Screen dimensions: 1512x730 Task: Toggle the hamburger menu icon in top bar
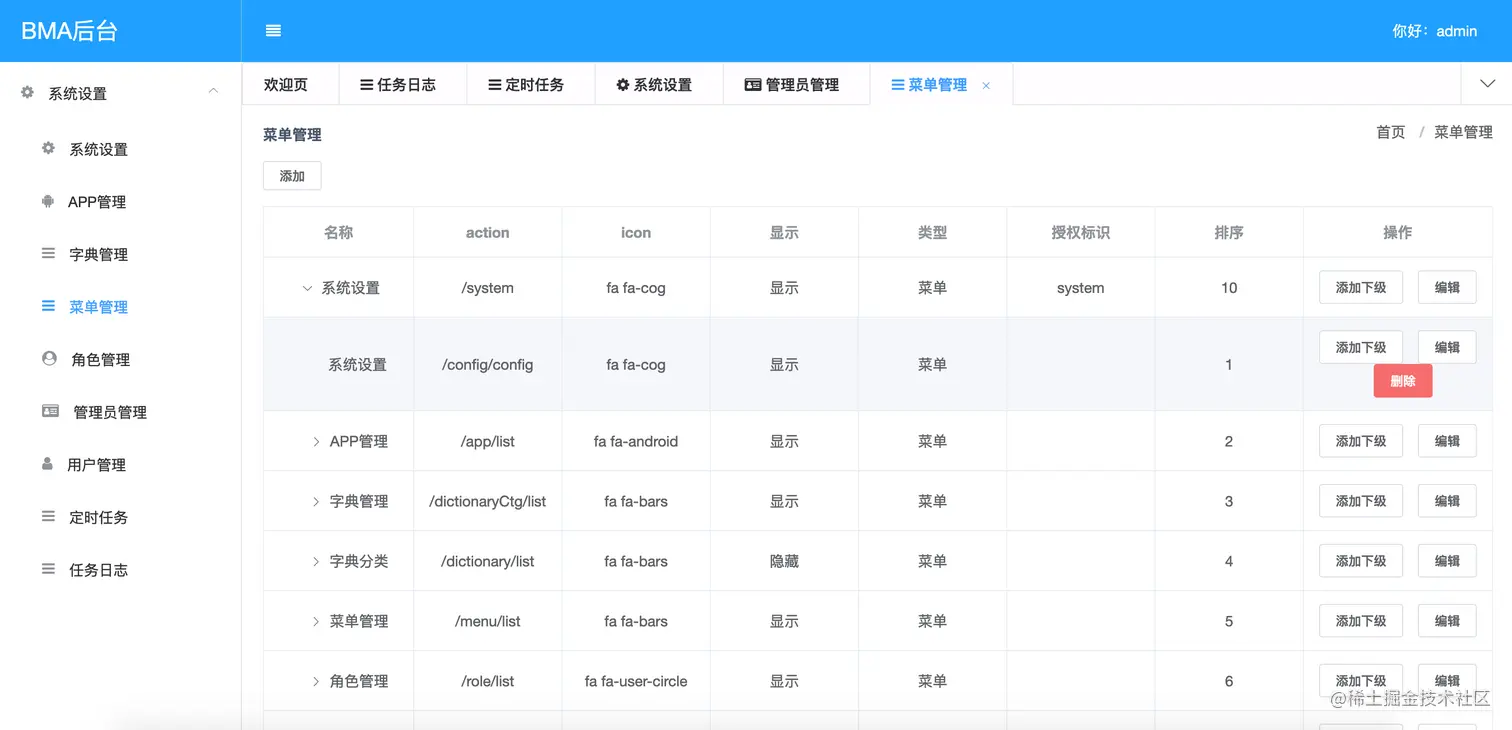[x=273, y=30]
